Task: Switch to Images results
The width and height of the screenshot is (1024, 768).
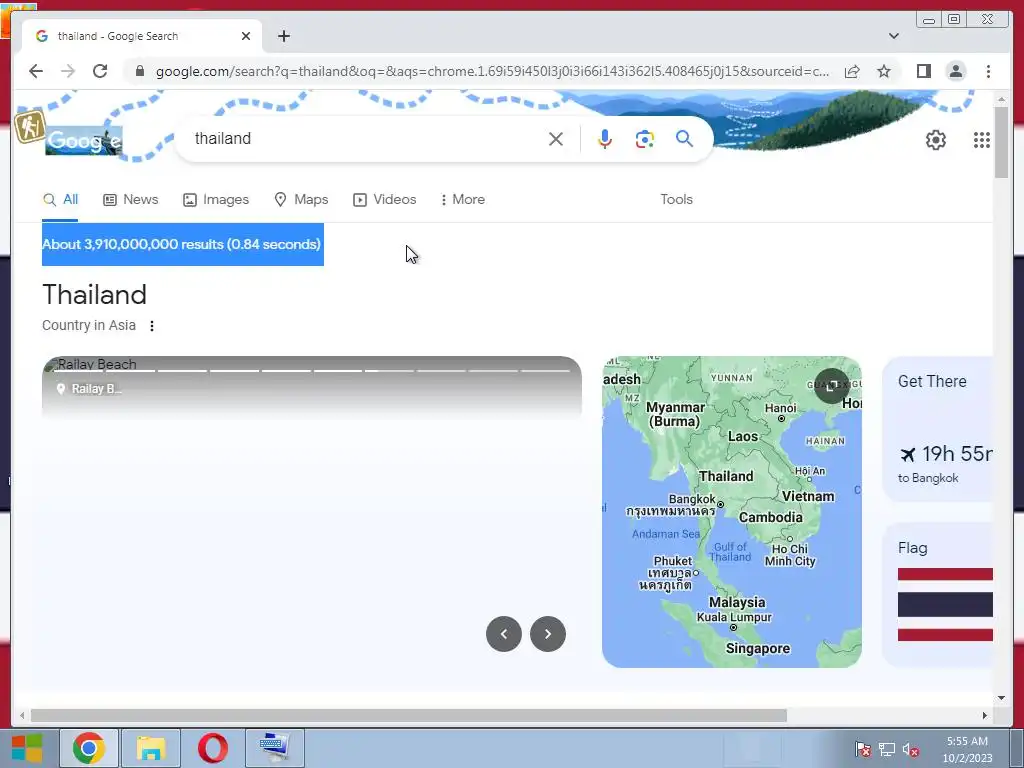Action: [216, 199]
